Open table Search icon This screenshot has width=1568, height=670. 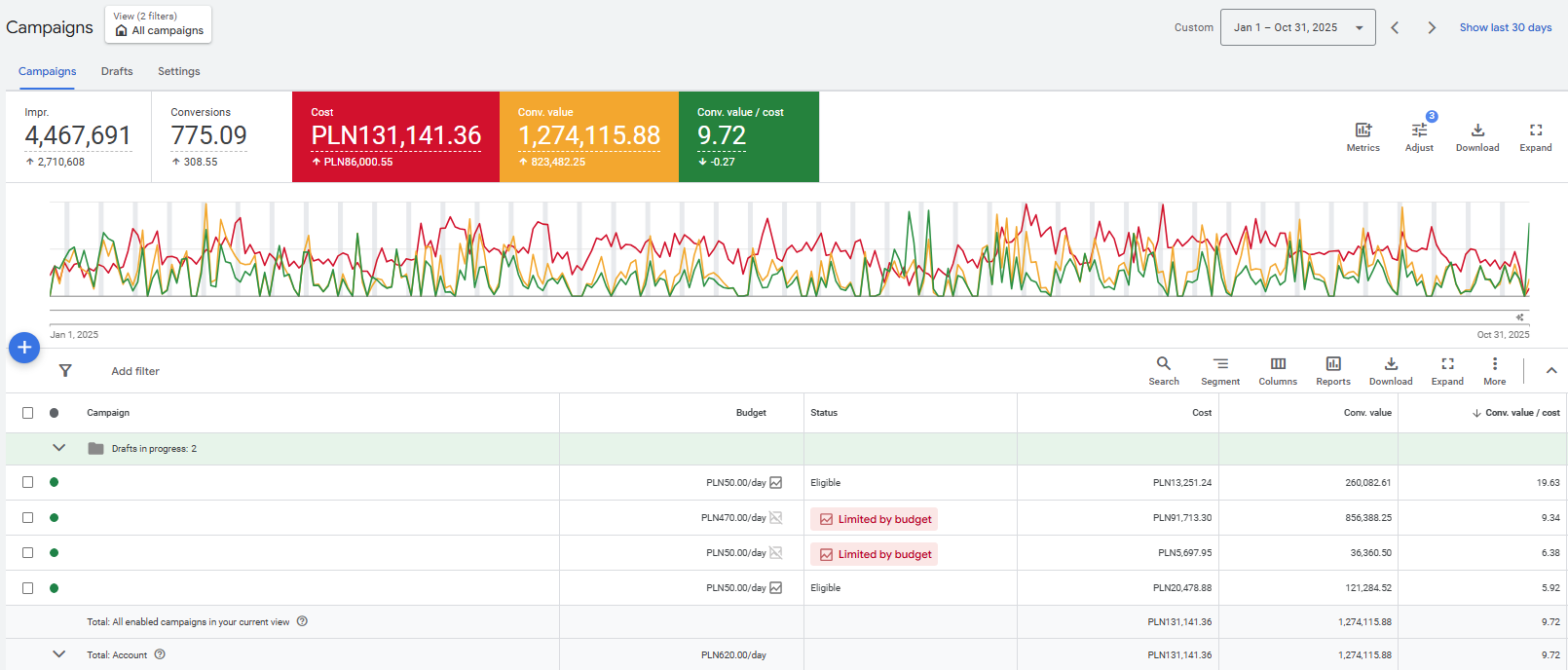click(1164, 363)
